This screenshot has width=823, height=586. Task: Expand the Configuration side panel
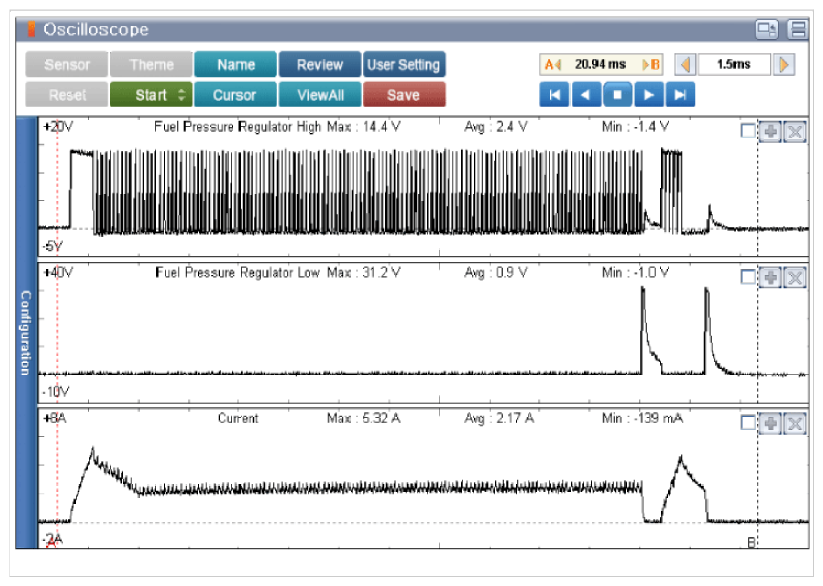tap(25, 333)
